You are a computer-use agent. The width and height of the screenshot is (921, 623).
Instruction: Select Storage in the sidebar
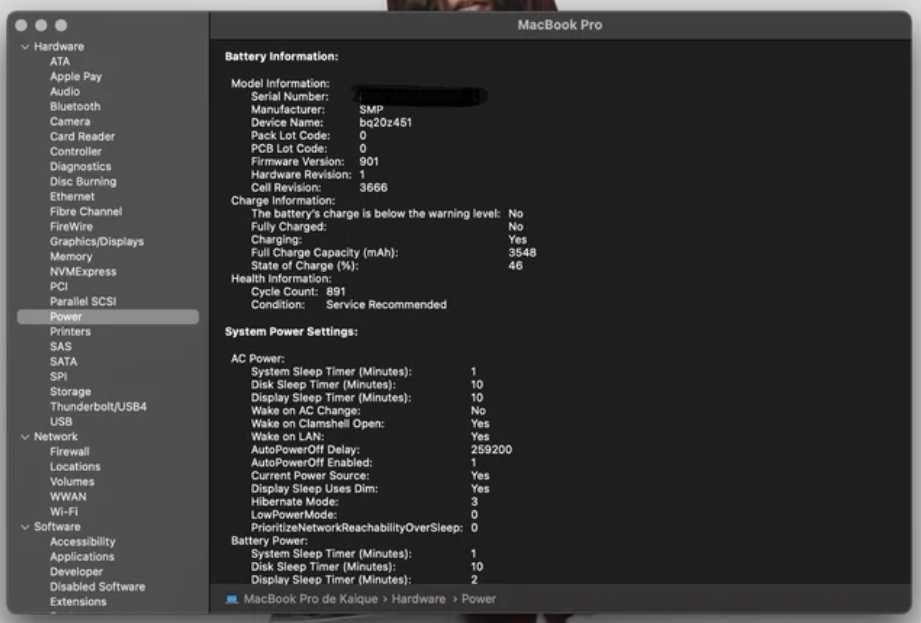[70, 392]
